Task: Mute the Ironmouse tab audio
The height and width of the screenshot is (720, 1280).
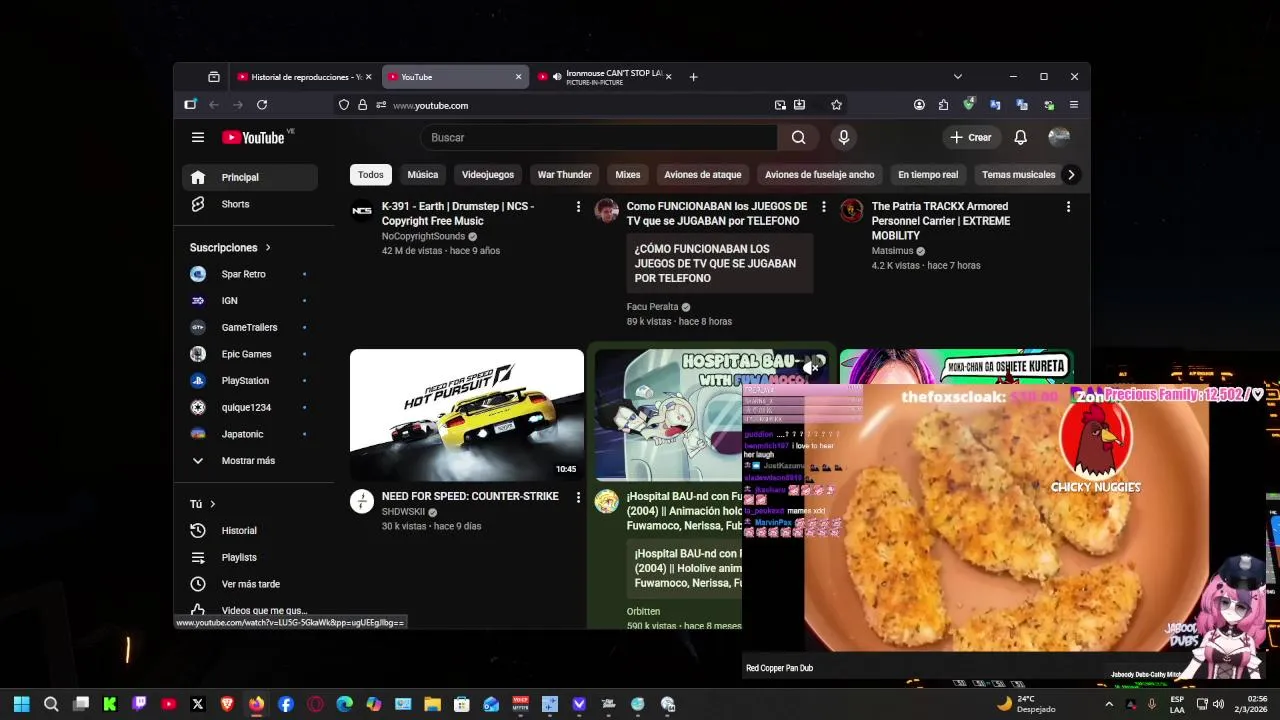Action: [557, 77]
